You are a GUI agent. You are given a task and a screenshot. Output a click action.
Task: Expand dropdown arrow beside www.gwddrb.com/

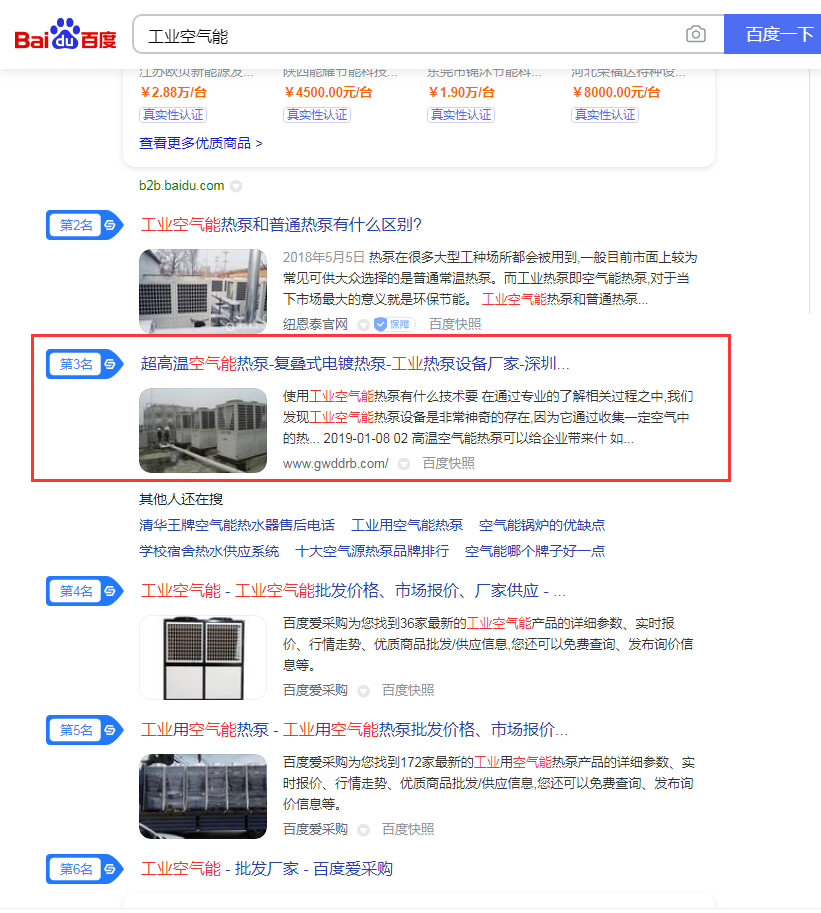click(404, 464)
